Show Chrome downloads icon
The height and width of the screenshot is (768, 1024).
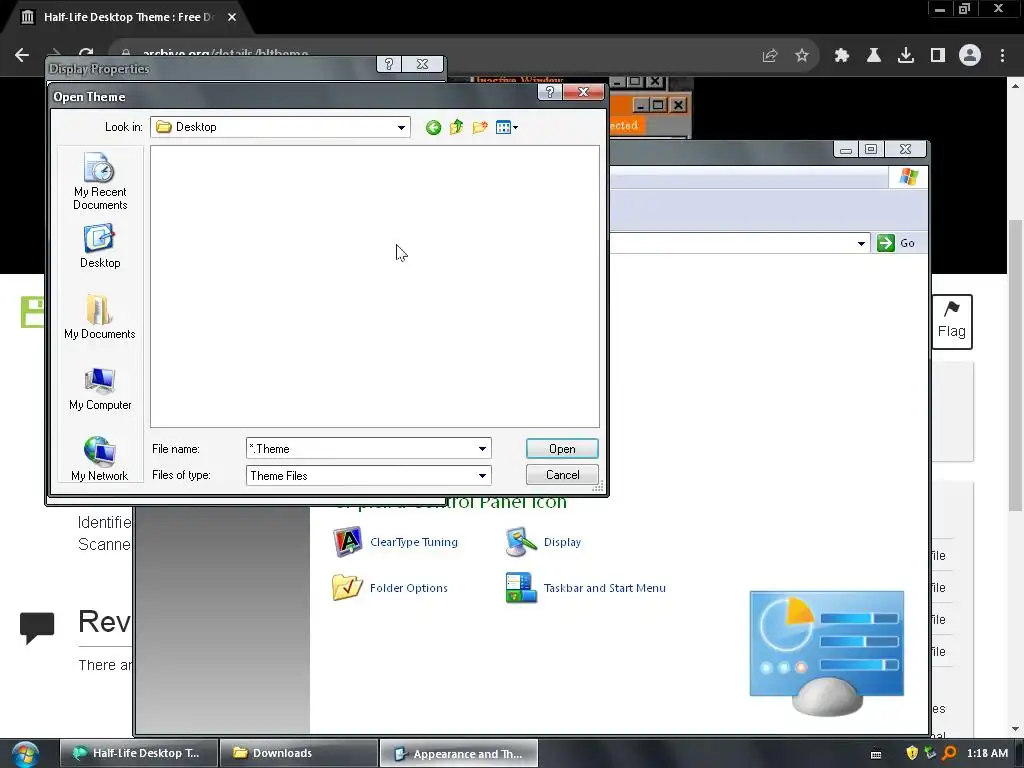[906, 56]
